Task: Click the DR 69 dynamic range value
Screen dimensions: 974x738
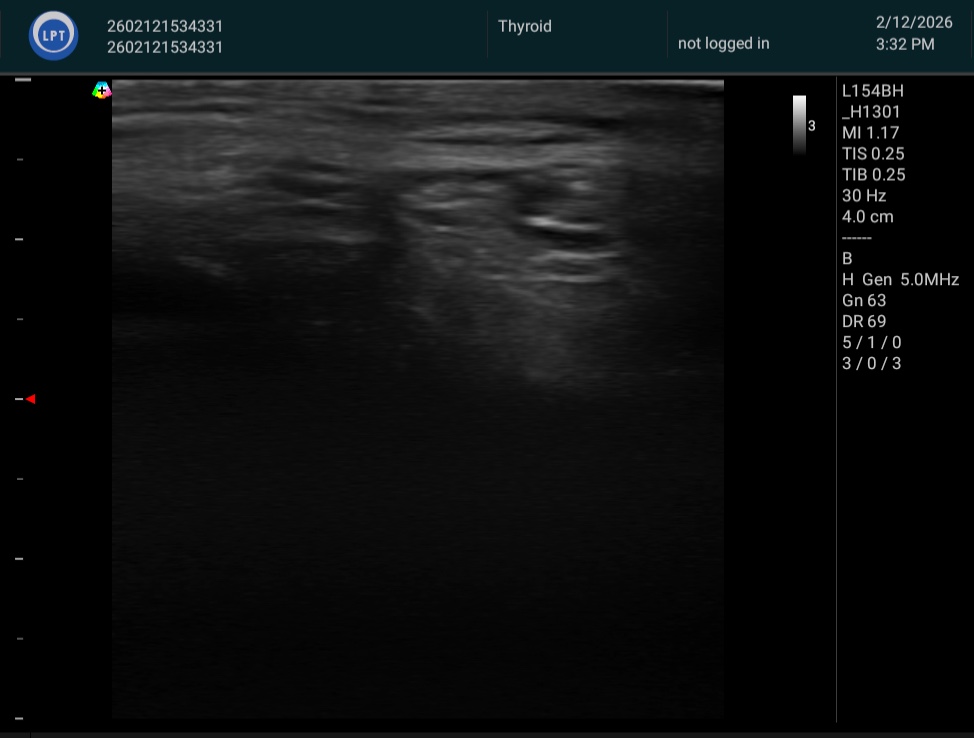Action: pos(864,322)
